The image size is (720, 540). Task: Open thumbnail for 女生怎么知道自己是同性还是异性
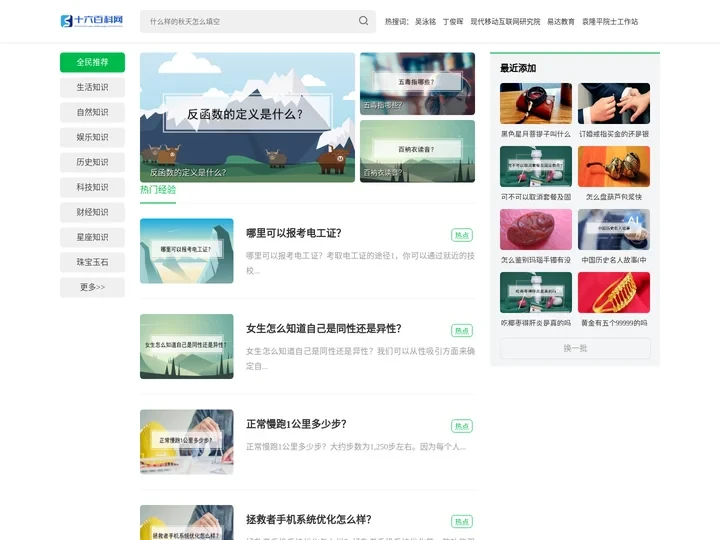[x=186, y=346]
